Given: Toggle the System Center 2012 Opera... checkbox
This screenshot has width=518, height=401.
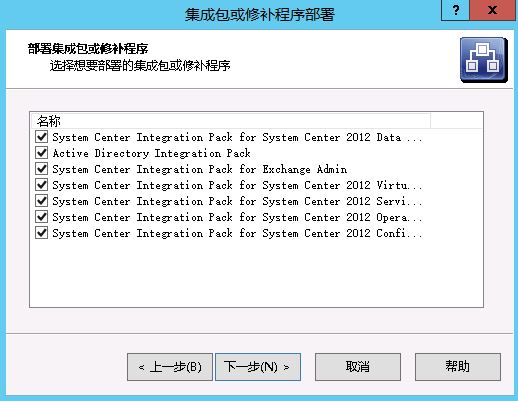Looking at the screenshot, I should [42, 217].
